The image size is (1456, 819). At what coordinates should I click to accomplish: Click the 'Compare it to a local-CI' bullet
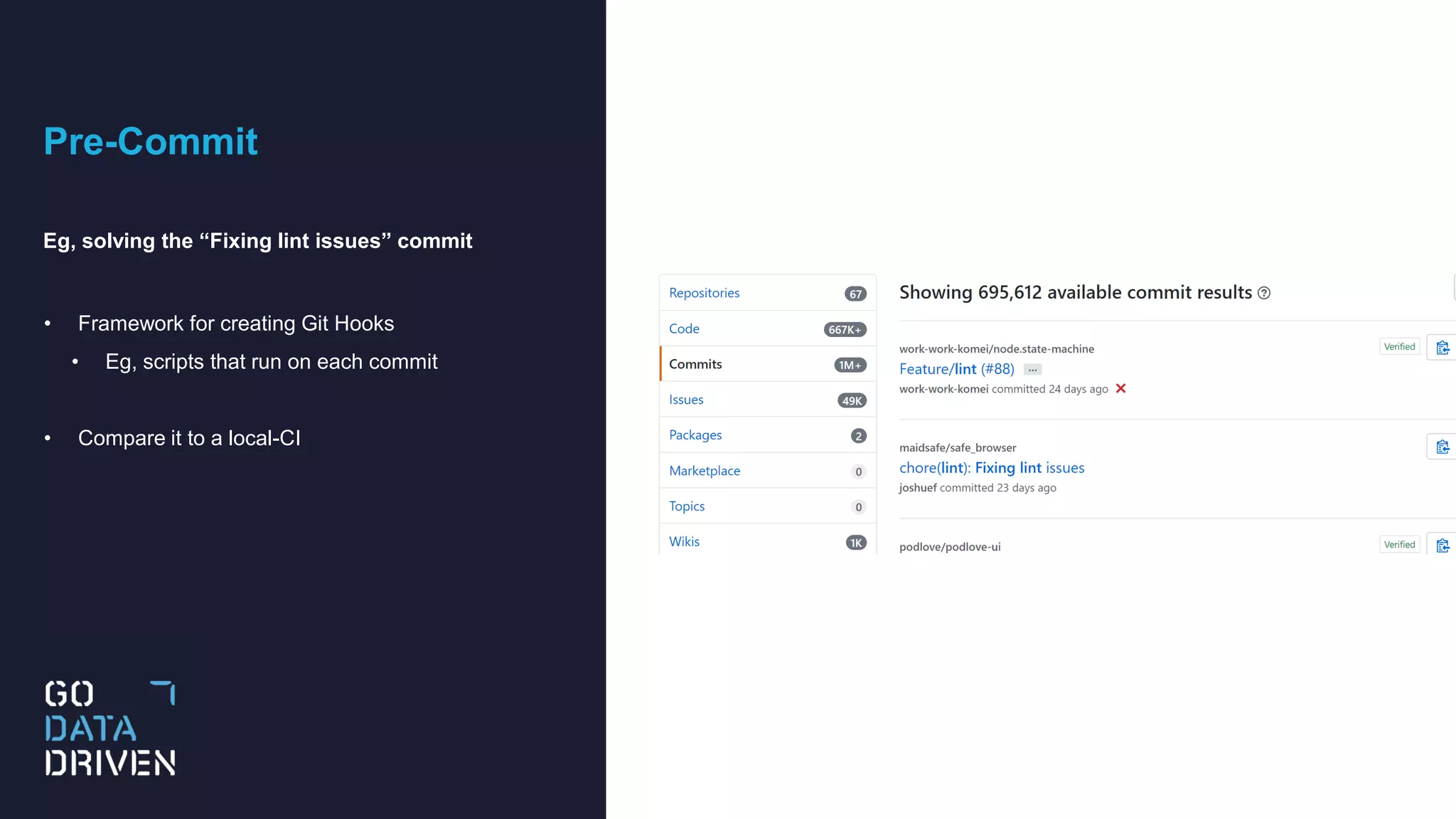coord(189,438)
